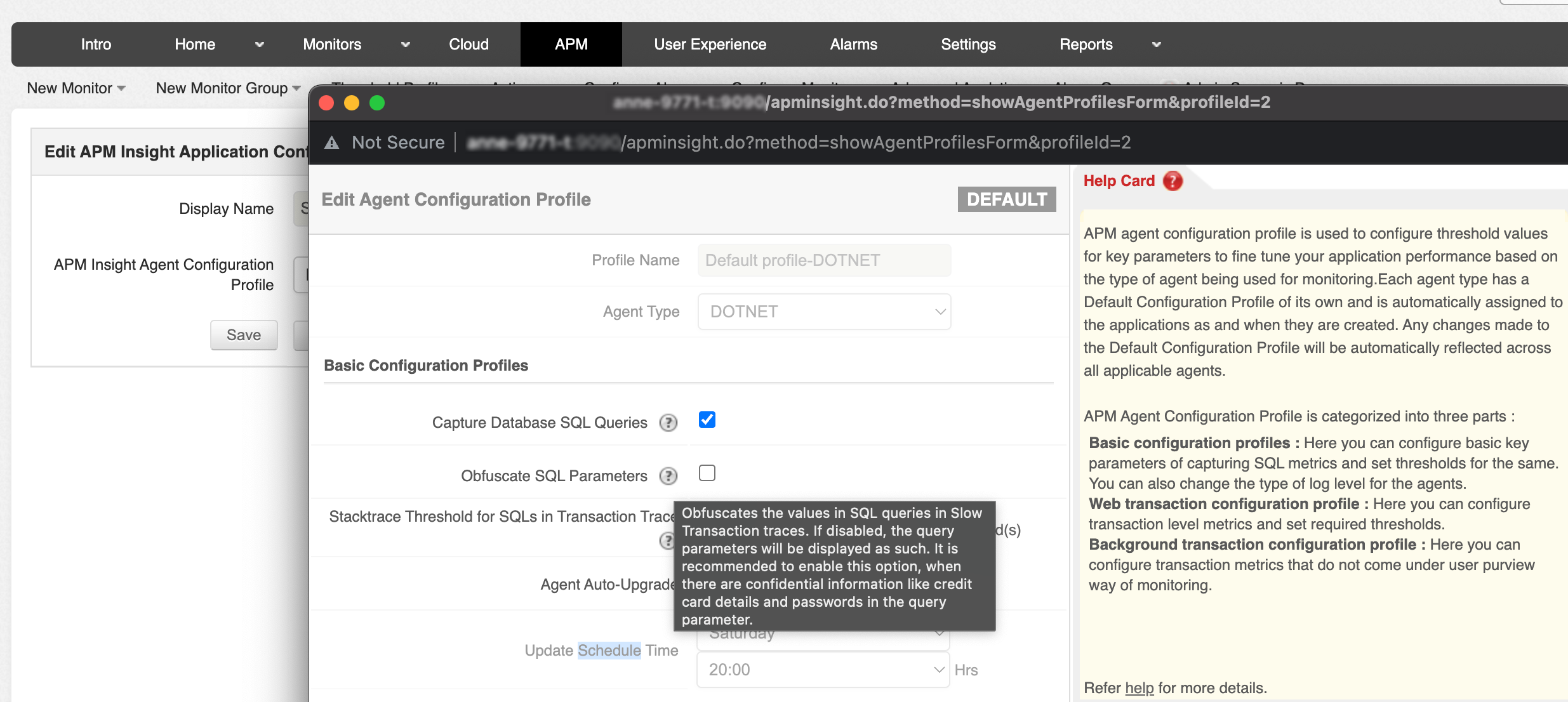1568x702 pixels.
Task: Click the Reports menu chevron icon
Action: pos(1156,44)
